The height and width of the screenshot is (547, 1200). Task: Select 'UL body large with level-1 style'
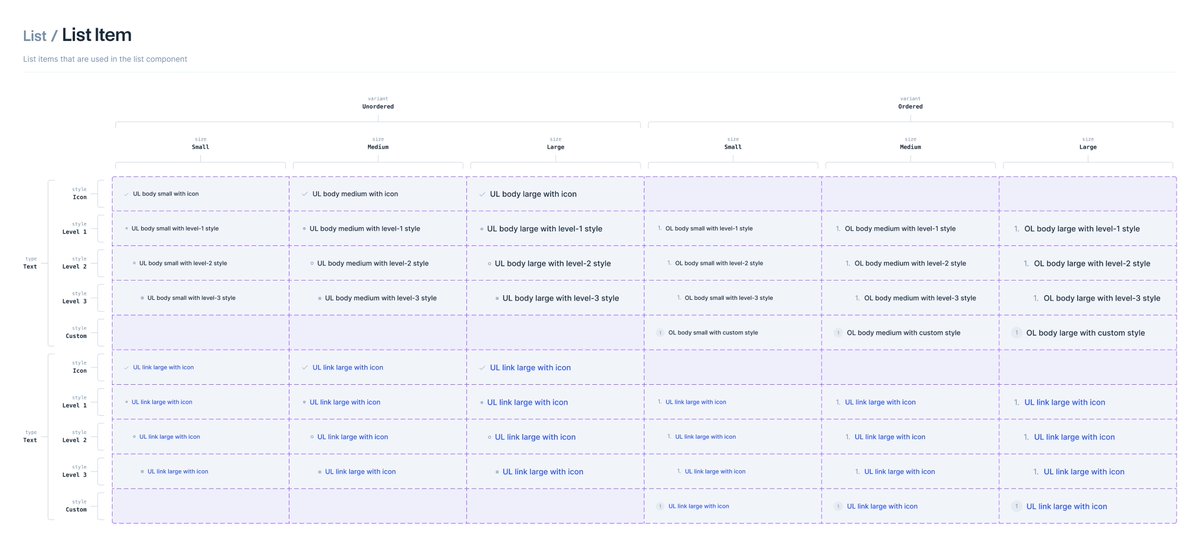tap(546, 229)
